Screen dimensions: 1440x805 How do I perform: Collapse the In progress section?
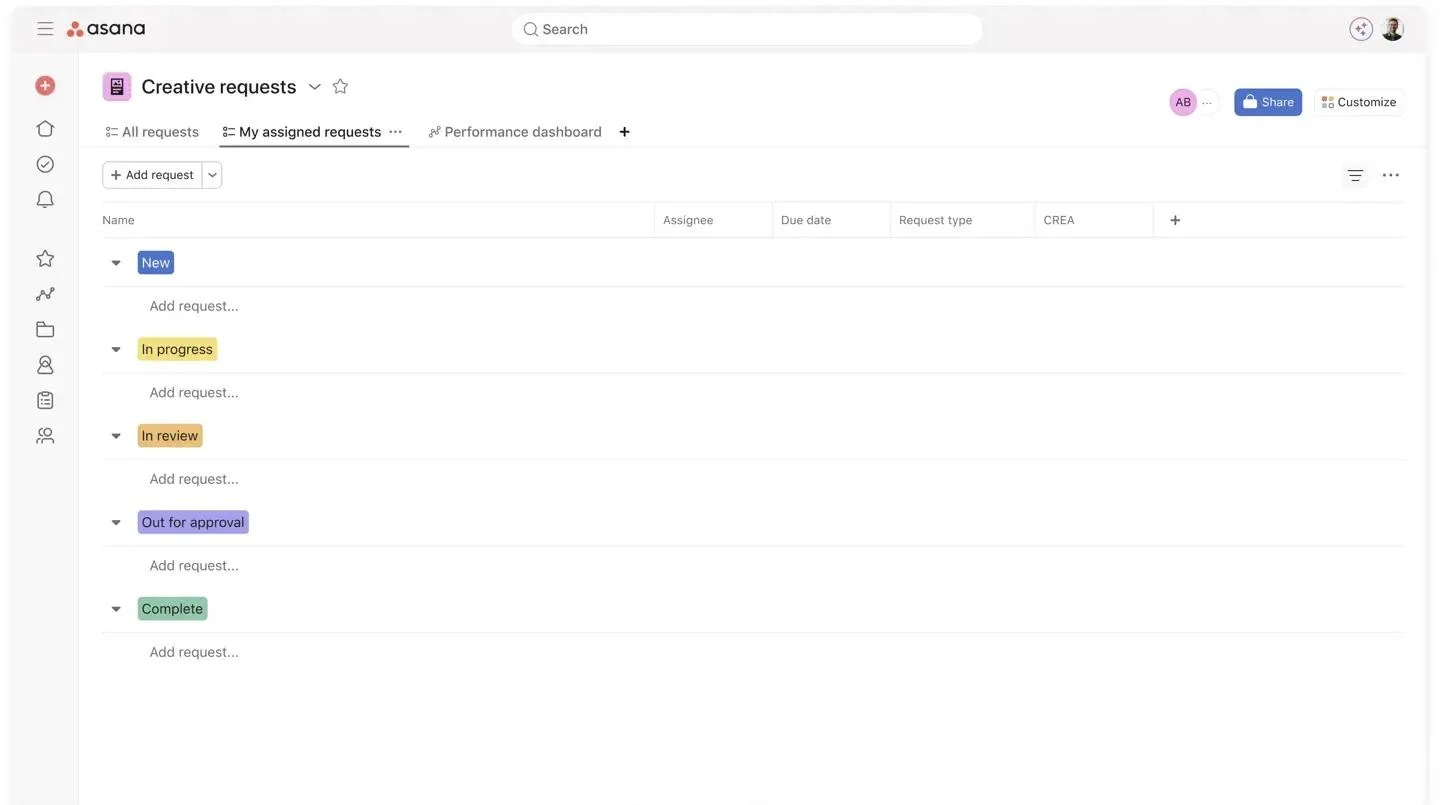[116, 349]
